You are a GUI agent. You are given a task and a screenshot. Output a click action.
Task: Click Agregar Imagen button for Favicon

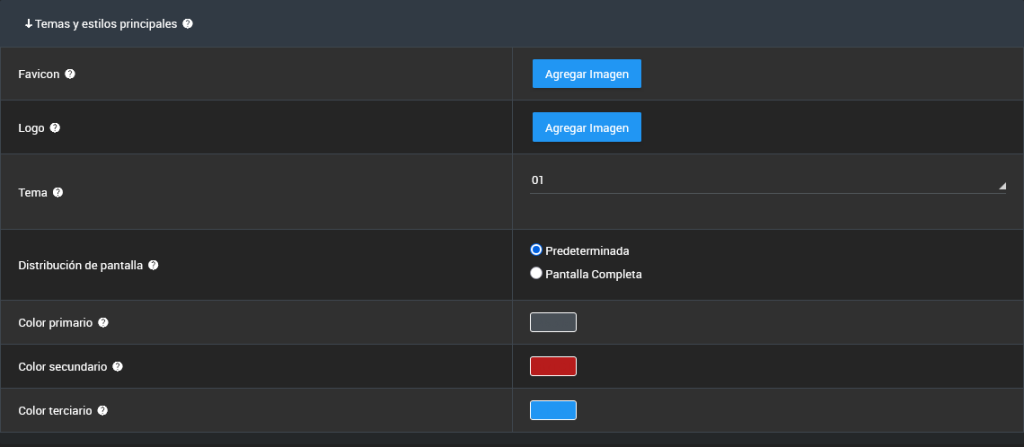586,74
